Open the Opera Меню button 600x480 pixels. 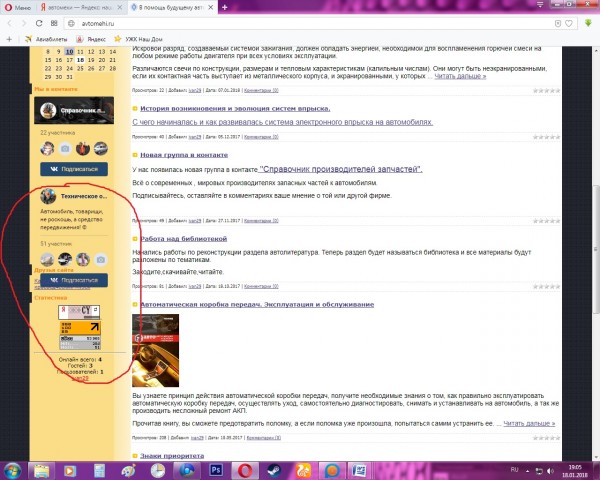18,7
